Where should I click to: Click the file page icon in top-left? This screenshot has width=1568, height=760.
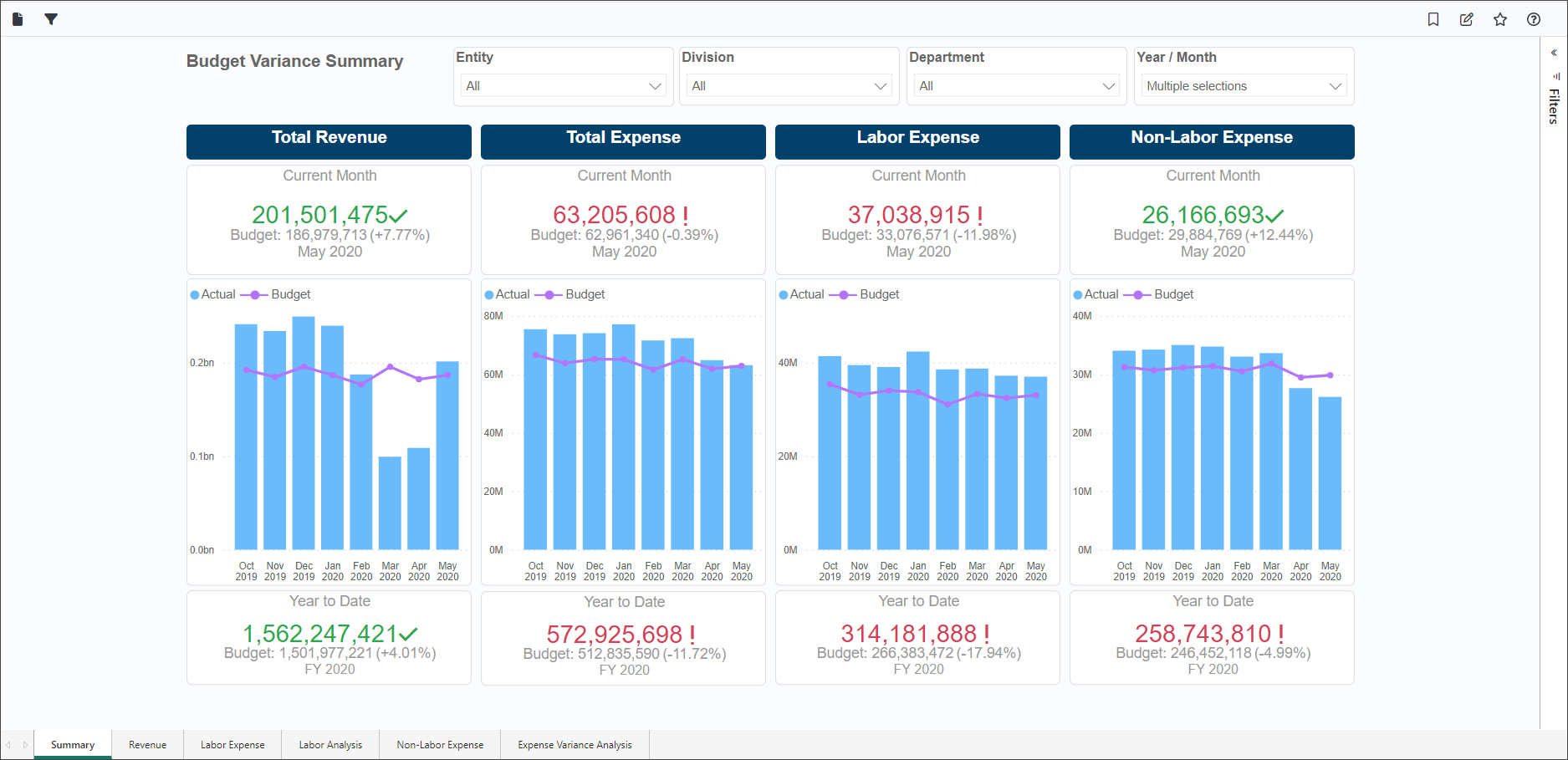coord(18,19)
